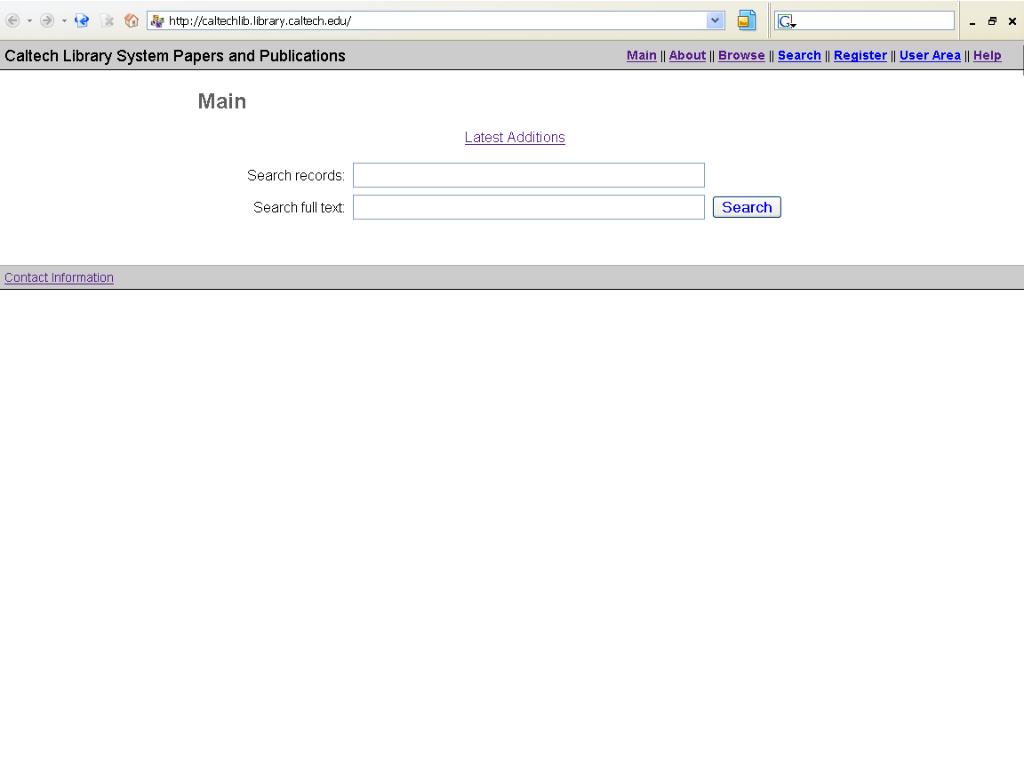The height and width of the screenshot is (768, 1024).
Task: Open the Google search engine selector icon
Action: pos(786,21)
